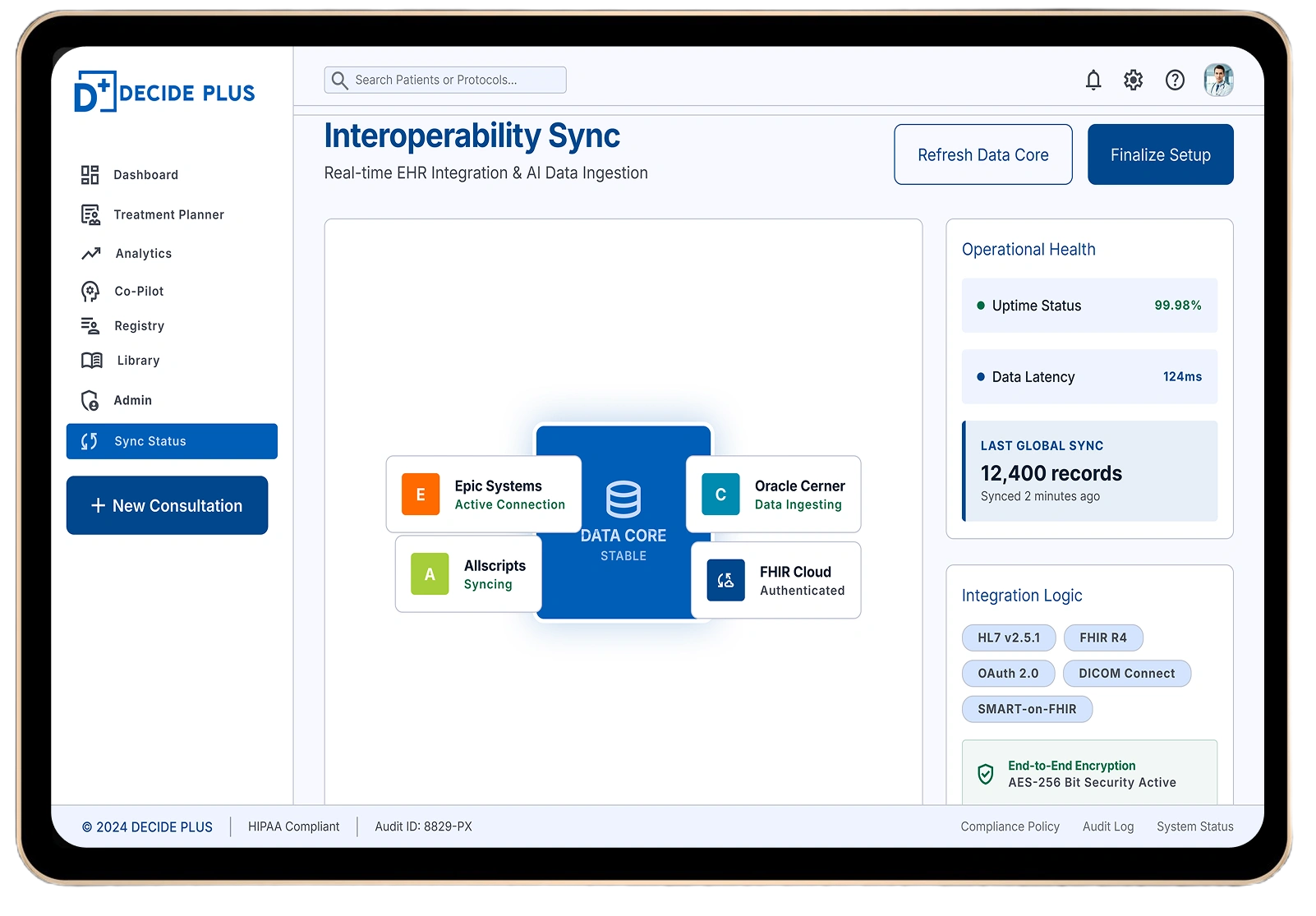
Task: Select the Sync Status menu item
Action: click(x=172, y=441)
